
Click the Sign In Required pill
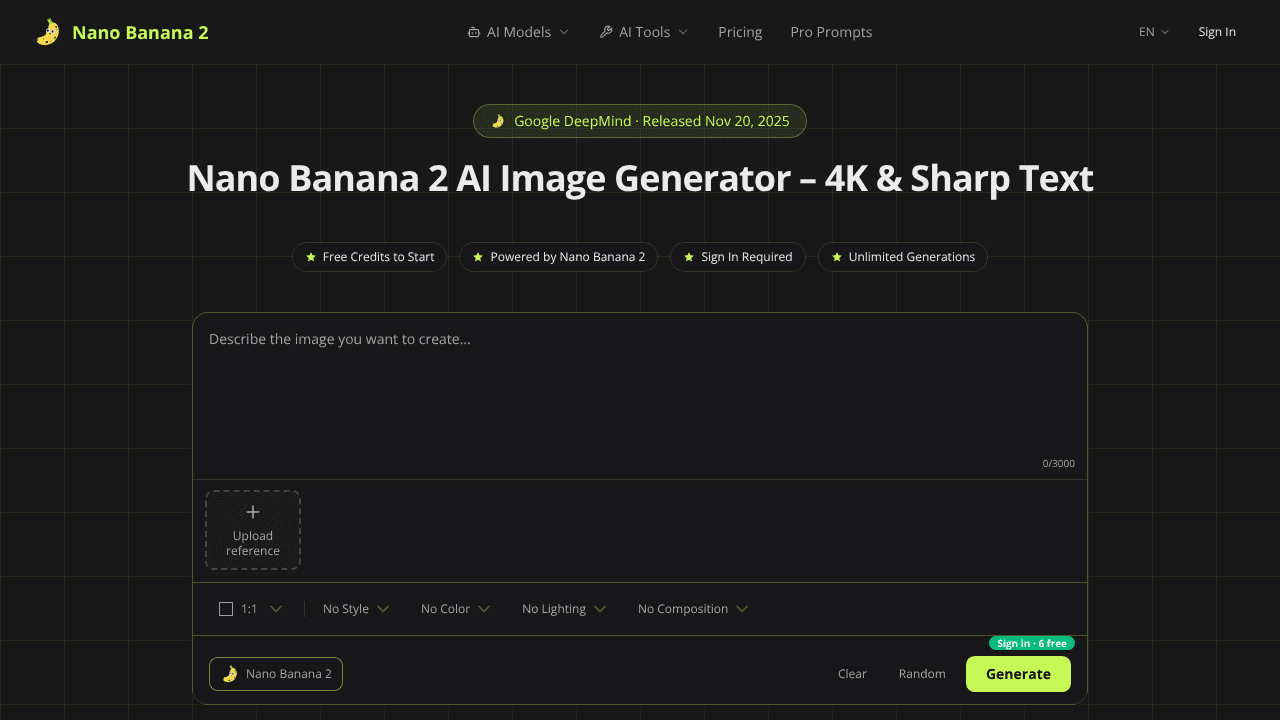pos(737,257)
